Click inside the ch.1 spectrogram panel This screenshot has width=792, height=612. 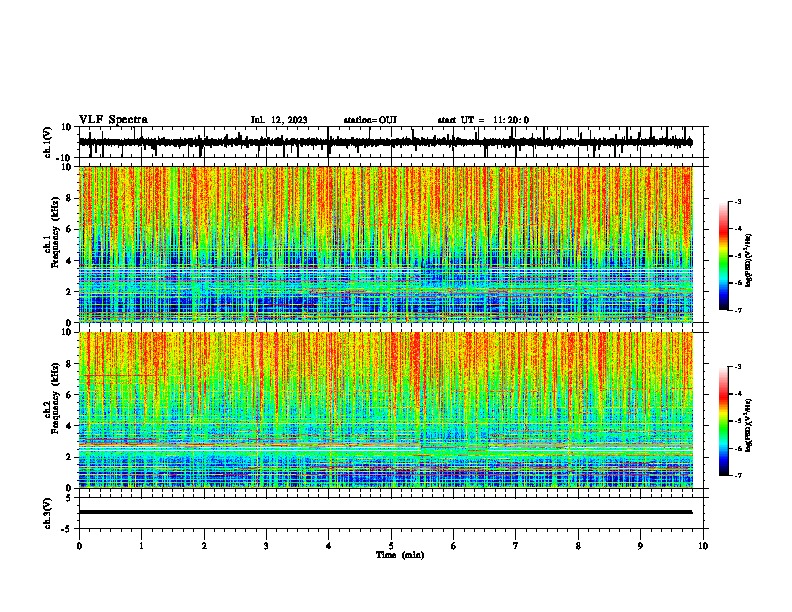385,244
